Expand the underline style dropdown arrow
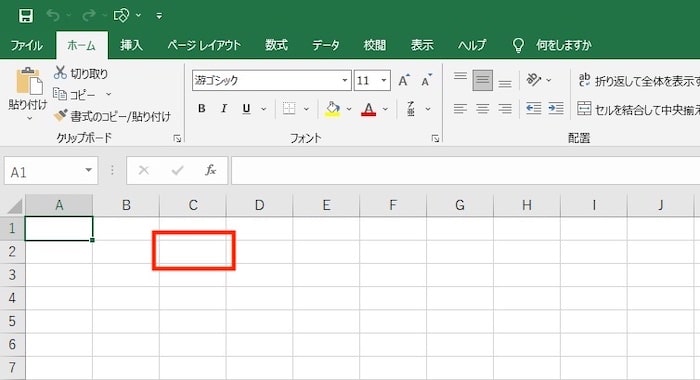The width and height of the screenshot is (700, 380). tap(264, 109)
